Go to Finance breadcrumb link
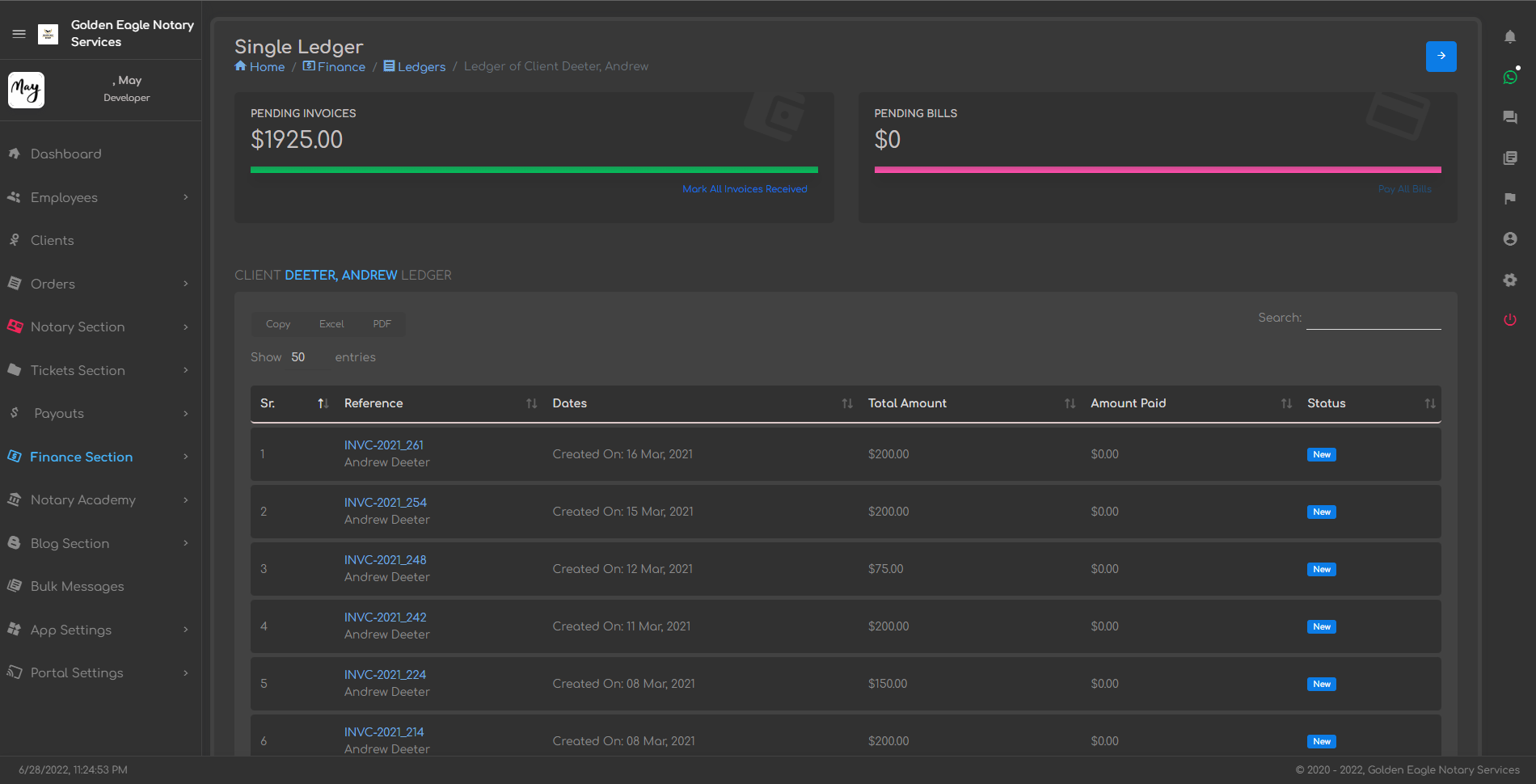 [x=334, y=66]
